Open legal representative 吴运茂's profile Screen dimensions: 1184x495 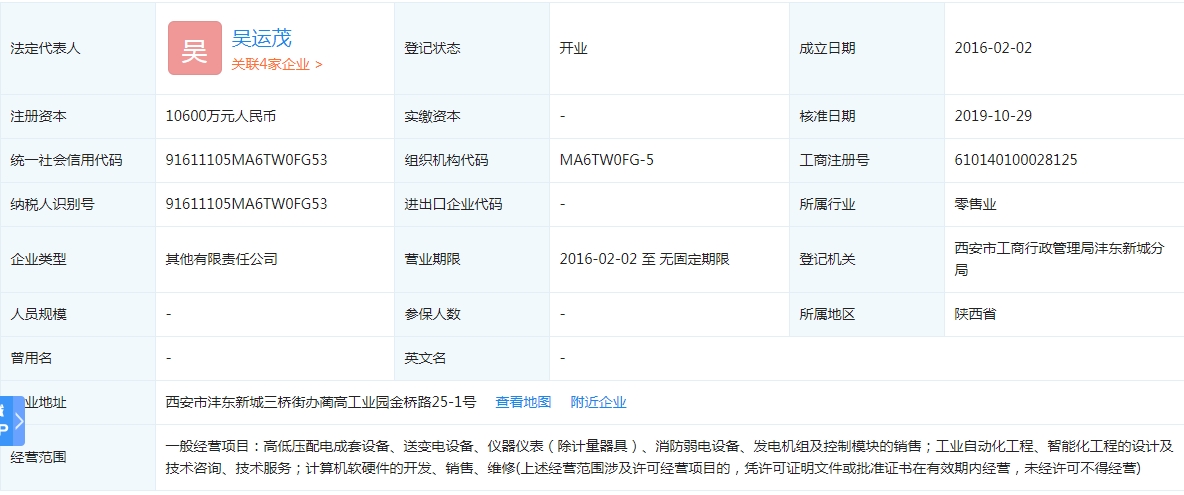261,38
